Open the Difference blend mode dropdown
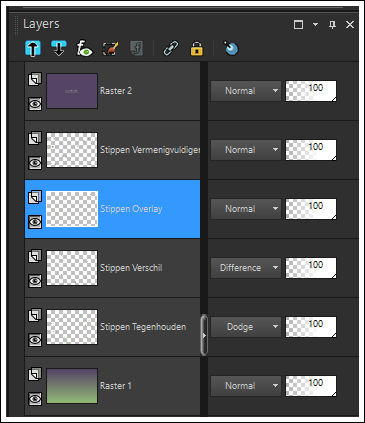This screenshot has width=365, height=423. pos(246,268)
